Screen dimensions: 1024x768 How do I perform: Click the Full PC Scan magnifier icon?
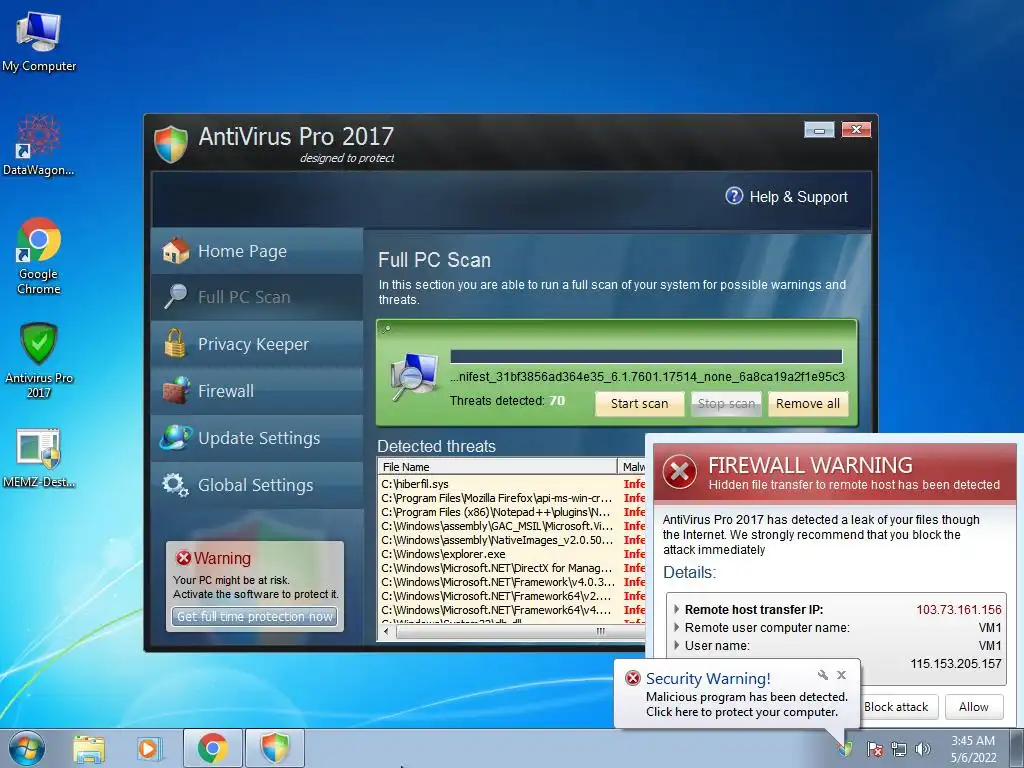175,296
